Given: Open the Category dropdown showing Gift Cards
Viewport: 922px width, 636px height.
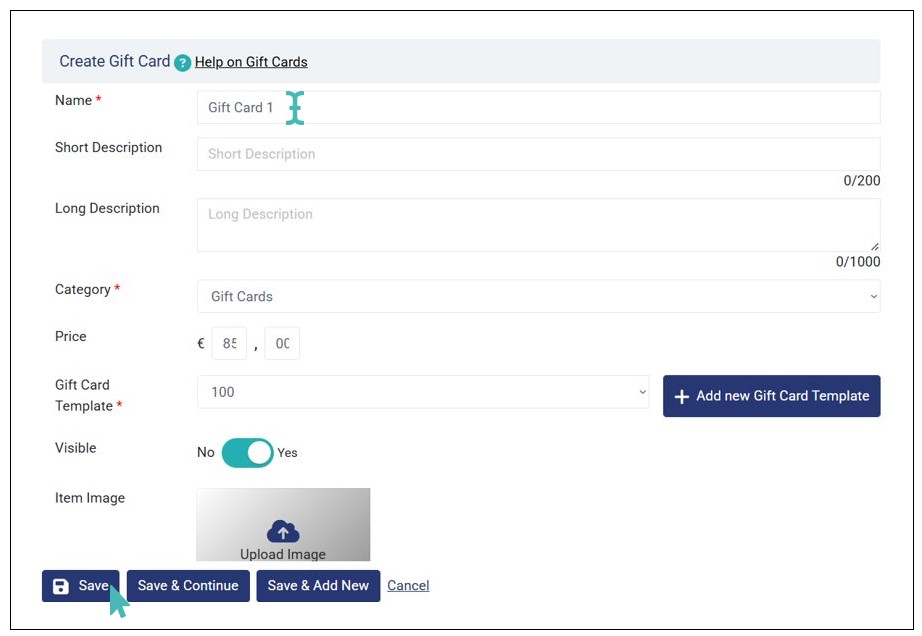Looking at the screenshot, I should coord(538,296).
